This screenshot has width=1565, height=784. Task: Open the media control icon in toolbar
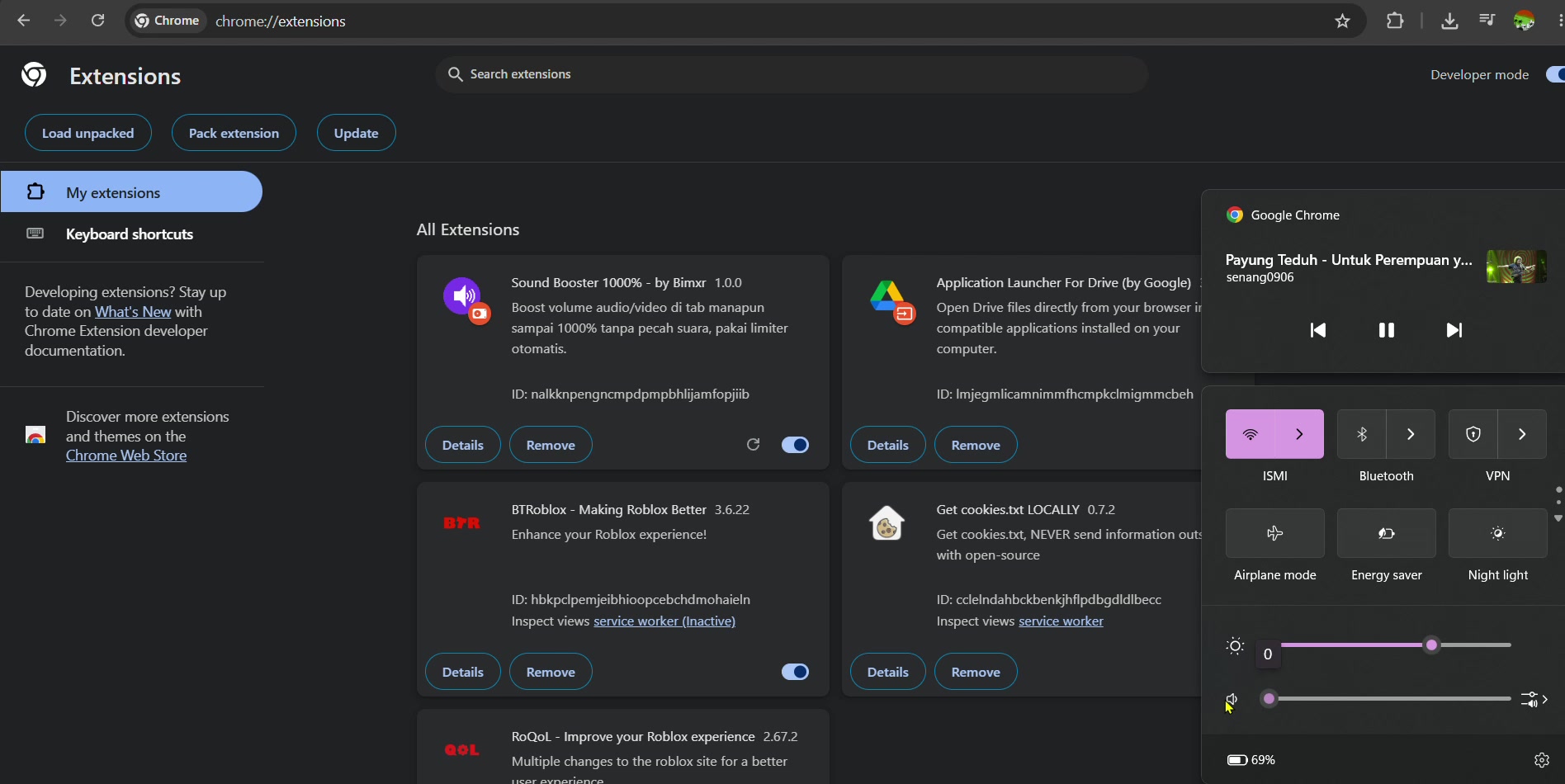click(1487, 21)
